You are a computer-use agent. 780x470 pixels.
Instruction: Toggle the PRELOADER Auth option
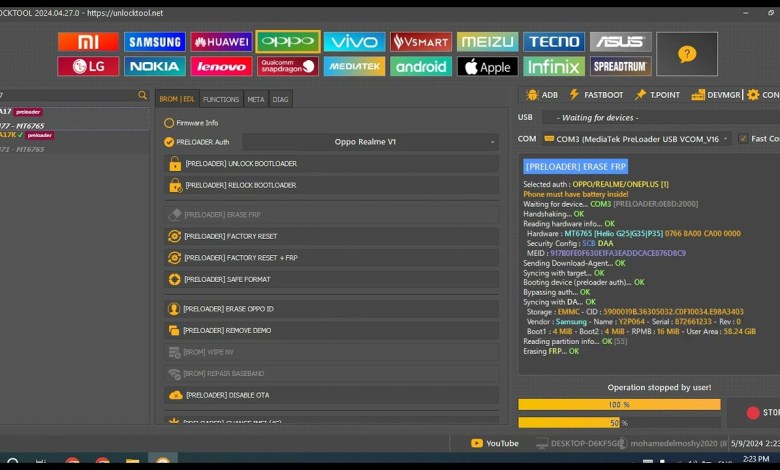pos(197,142)
